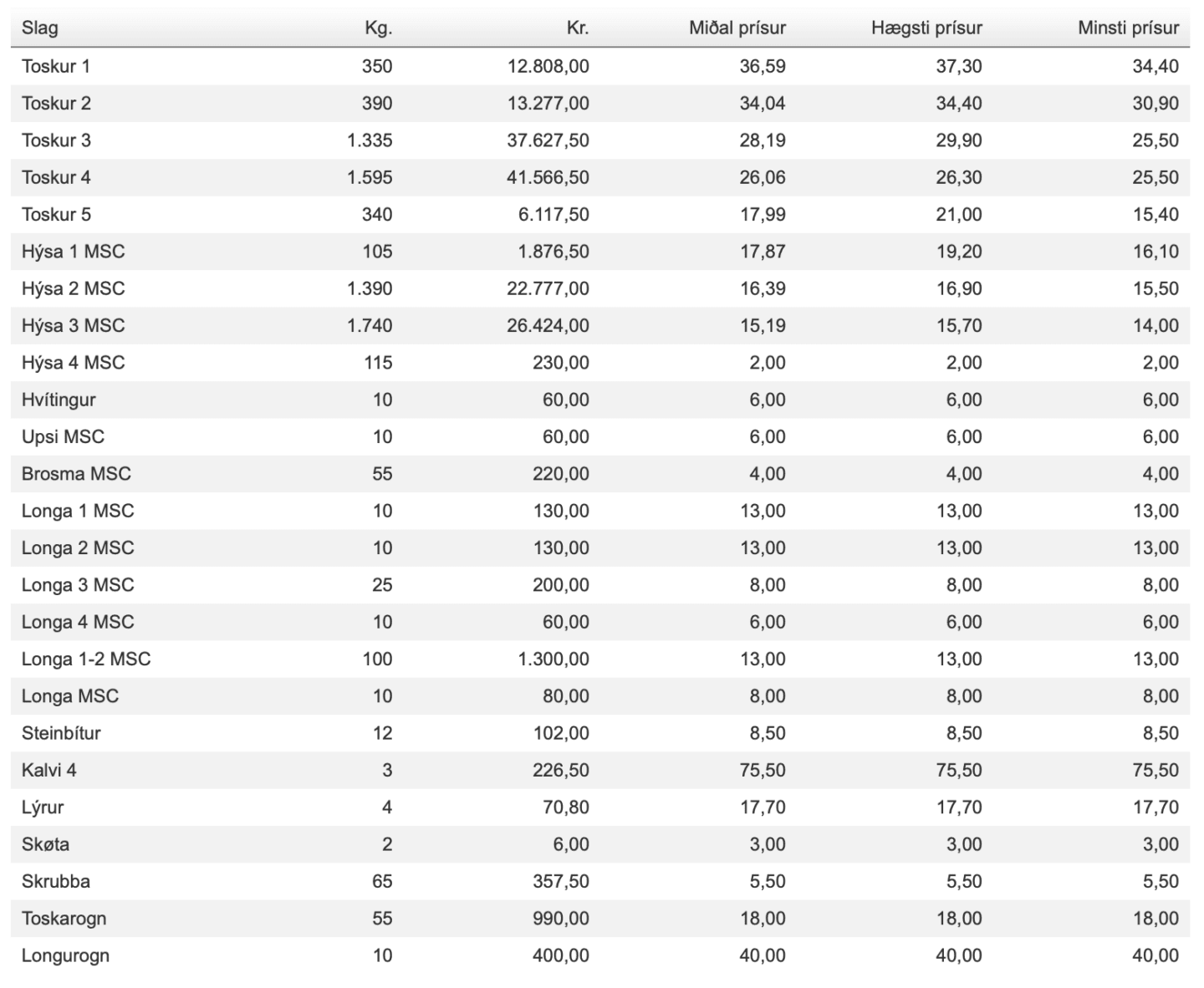Select the Hýsa 2 MSC row

600,288
